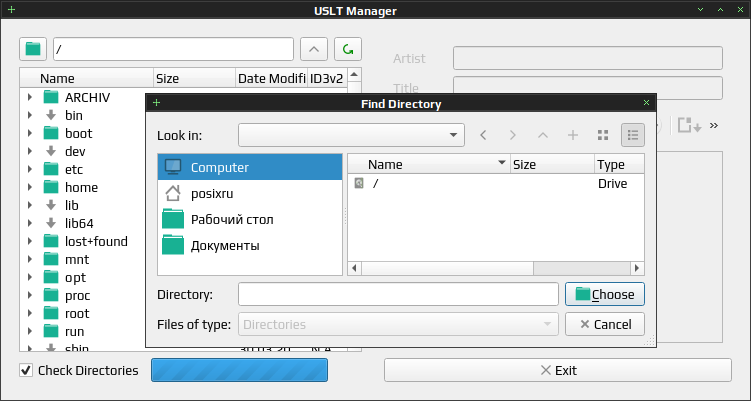This screenshot has height=401, width=751.
Task: Select the lib64 link entry
Action: pyautogui.click(x=79, y=223)
